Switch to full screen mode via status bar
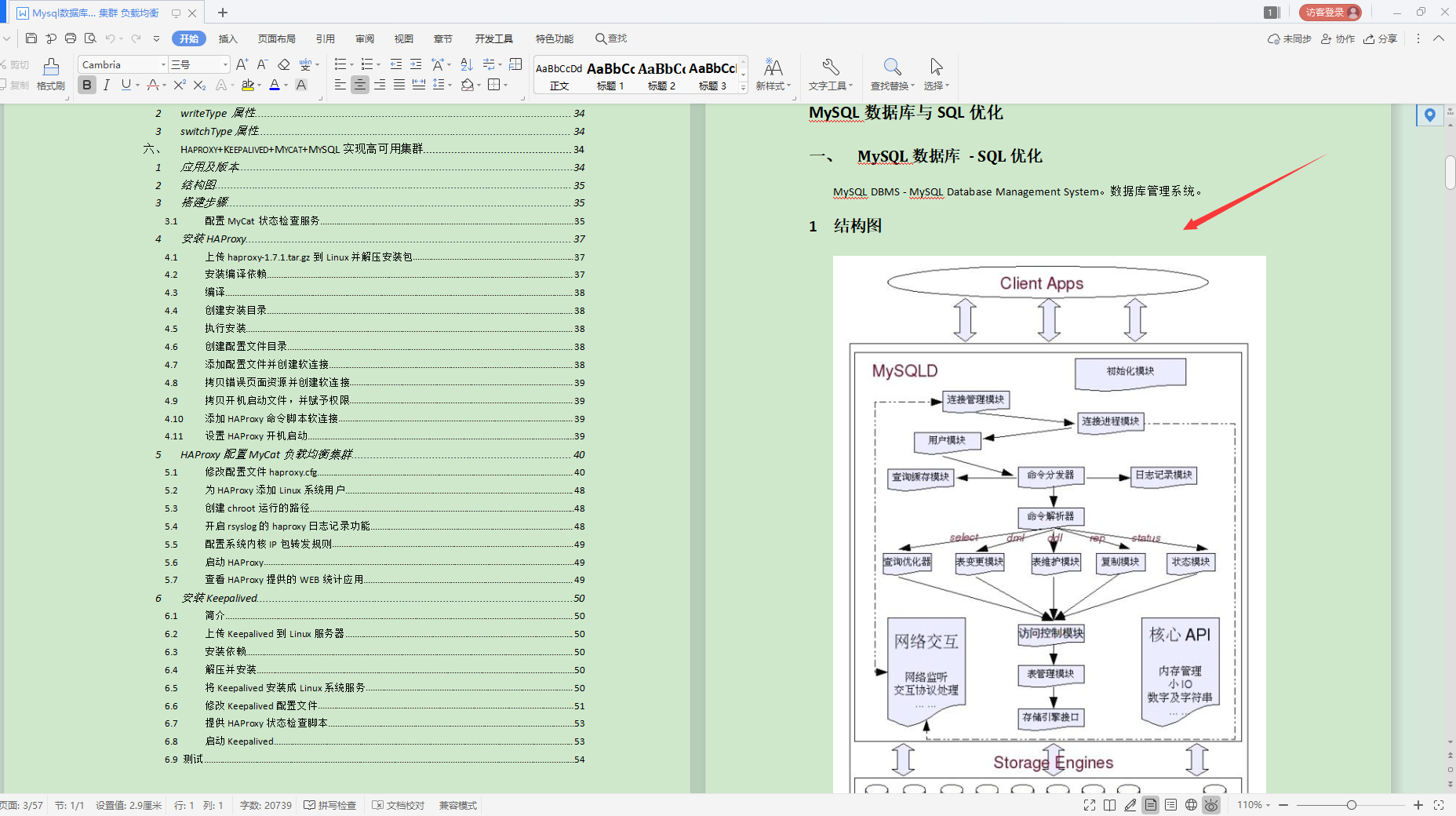Screen dimensions: 1456x816 (1090, 805)
